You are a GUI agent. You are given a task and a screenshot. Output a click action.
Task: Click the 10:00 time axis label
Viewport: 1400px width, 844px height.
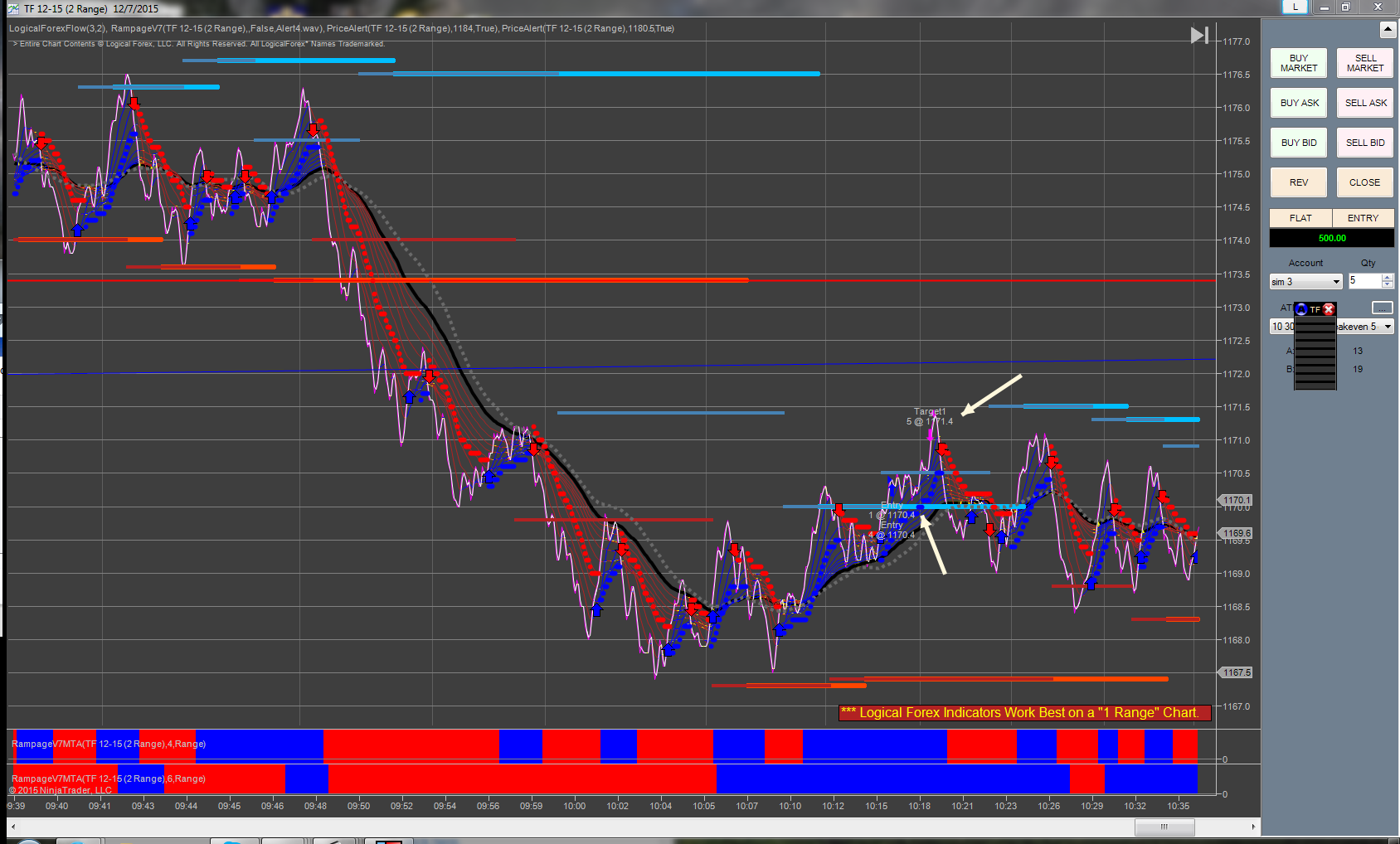575,806
